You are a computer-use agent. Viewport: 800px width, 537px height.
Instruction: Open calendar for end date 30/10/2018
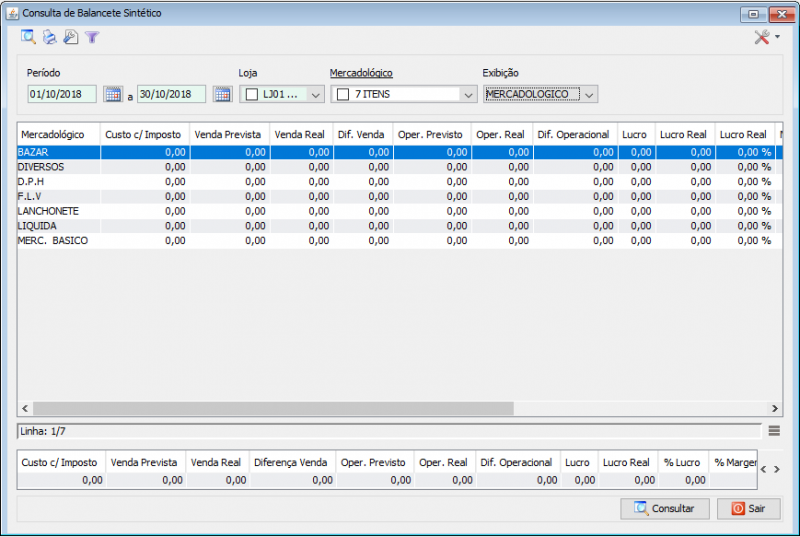pyautogui.click(x=222, y=94)
